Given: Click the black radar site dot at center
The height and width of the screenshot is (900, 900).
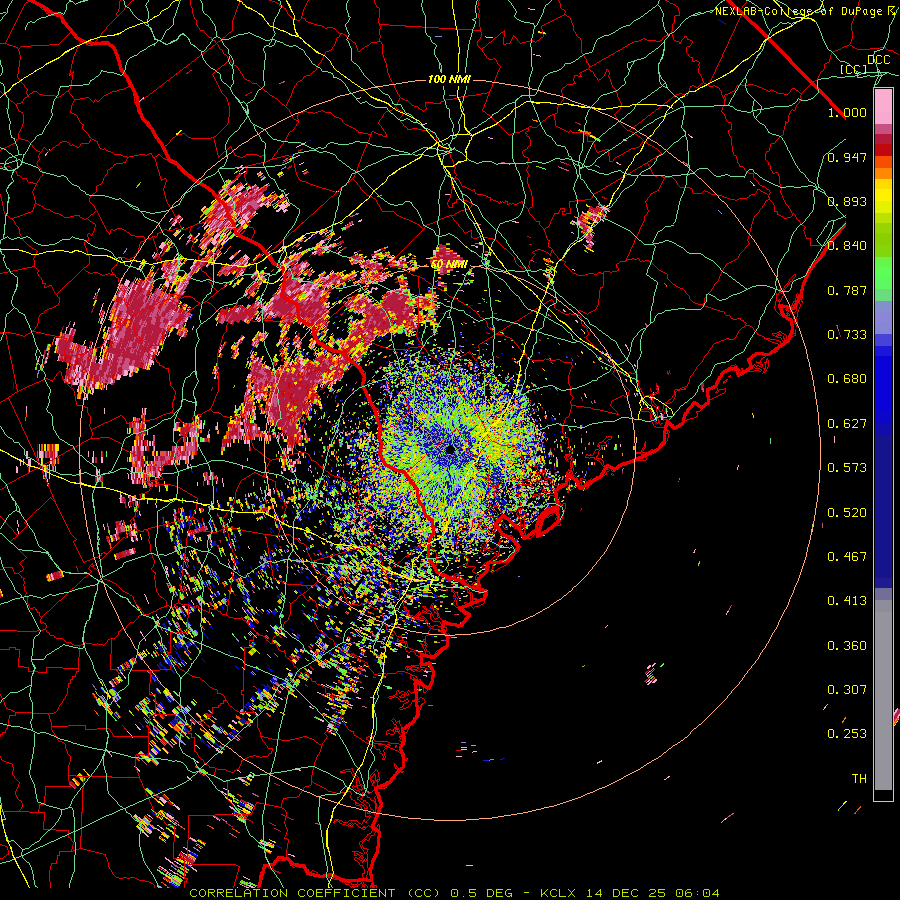Looking at the screenshot, I should (451, 449).
